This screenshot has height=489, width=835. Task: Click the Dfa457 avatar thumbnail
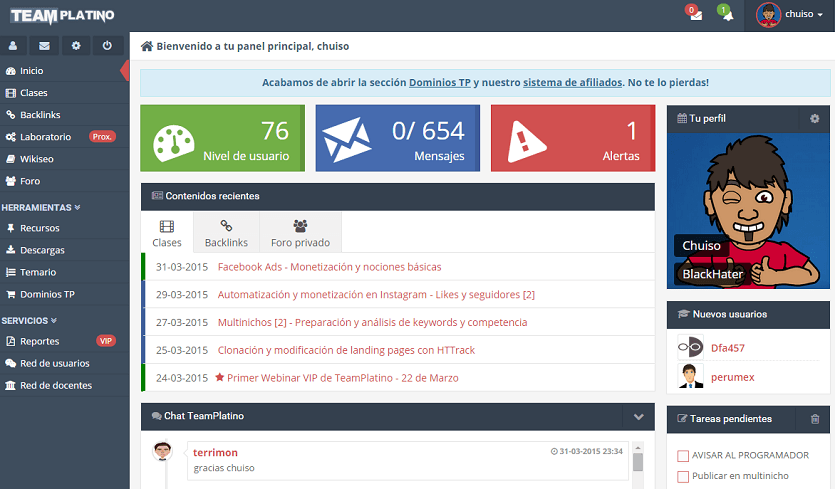[x=690, y=347]
